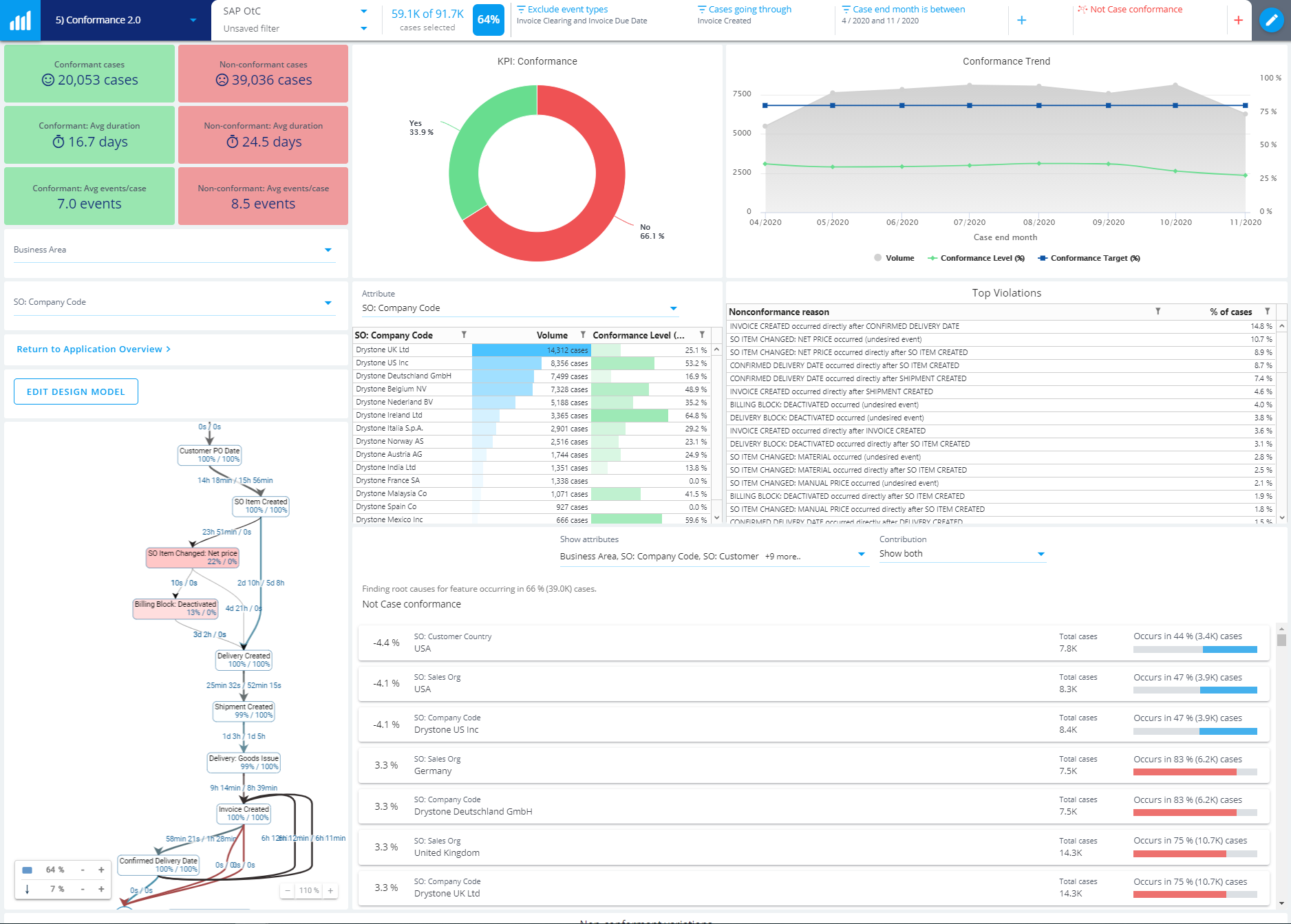This screenshot has width=1291, height=924.
Task: Filter the SO: Company Code column
Action: (x=464, y=334)
